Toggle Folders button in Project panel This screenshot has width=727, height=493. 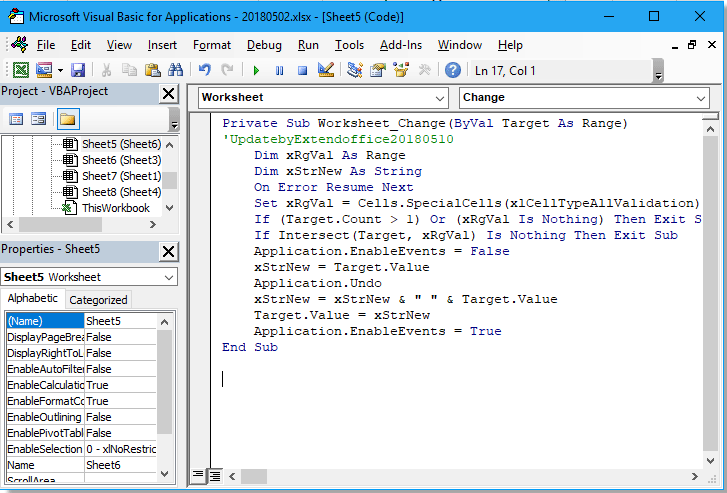[x=67, y=119]
